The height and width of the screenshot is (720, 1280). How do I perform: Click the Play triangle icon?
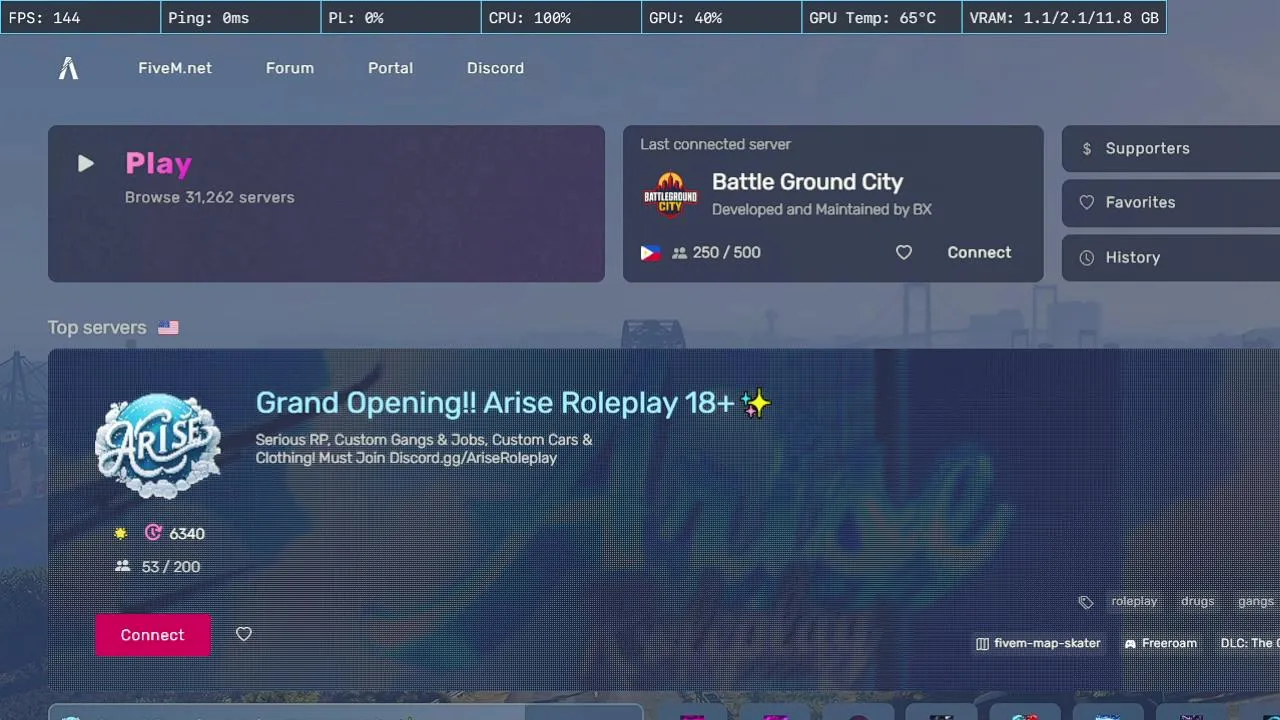pos(86,163)
